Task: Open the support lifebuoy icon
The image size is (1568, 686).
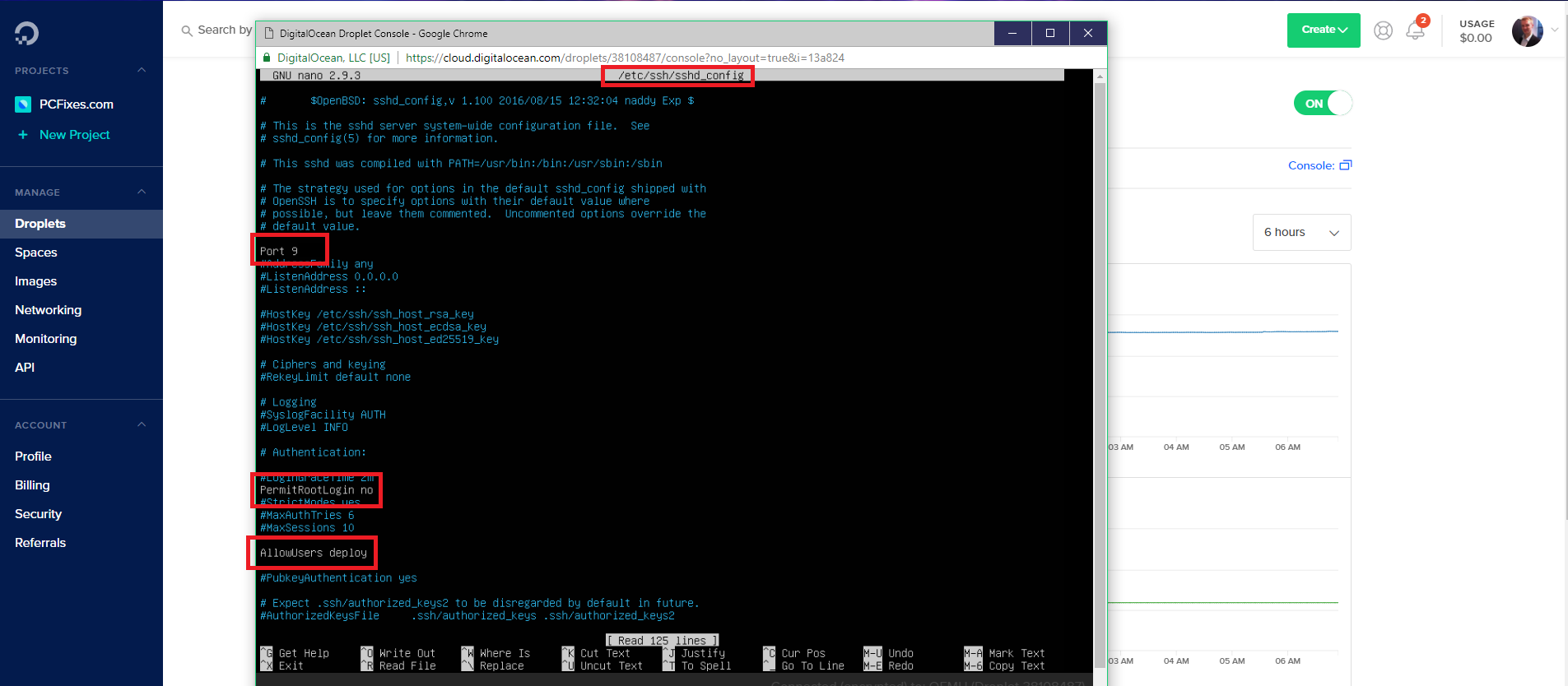Action: (1384, 30)
